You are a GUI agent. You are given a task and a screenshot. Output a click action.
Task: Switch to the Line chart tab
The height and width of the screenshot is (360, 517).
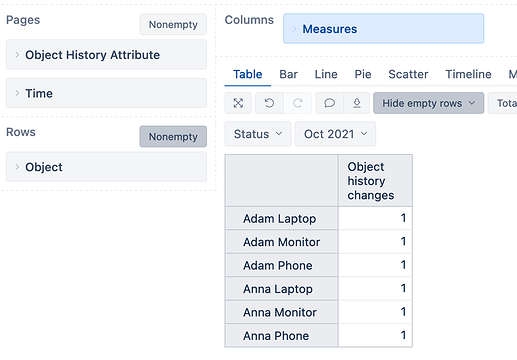tap(326, 74)
